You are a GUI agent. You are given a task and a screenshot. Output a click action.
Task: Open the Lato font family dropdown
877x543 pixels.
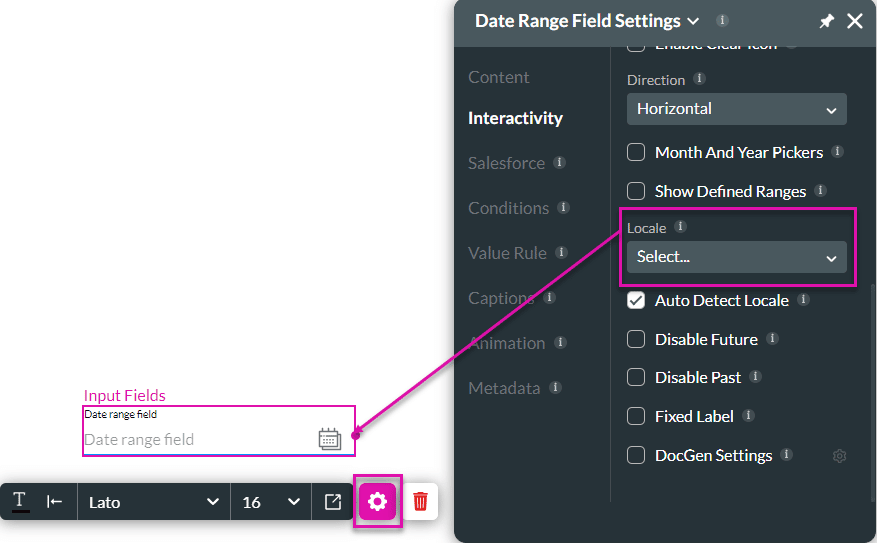[x=153, y=502]
